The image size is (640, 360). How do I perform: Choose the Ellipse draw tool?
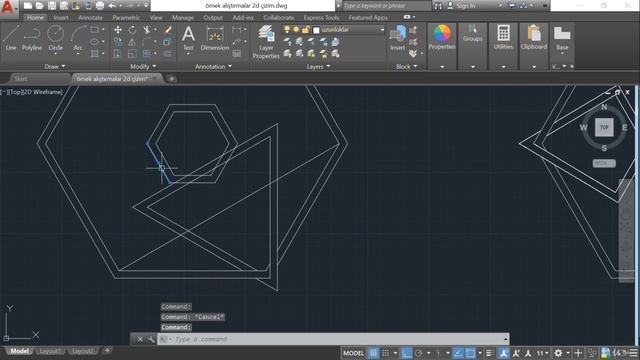pos(94,42)
